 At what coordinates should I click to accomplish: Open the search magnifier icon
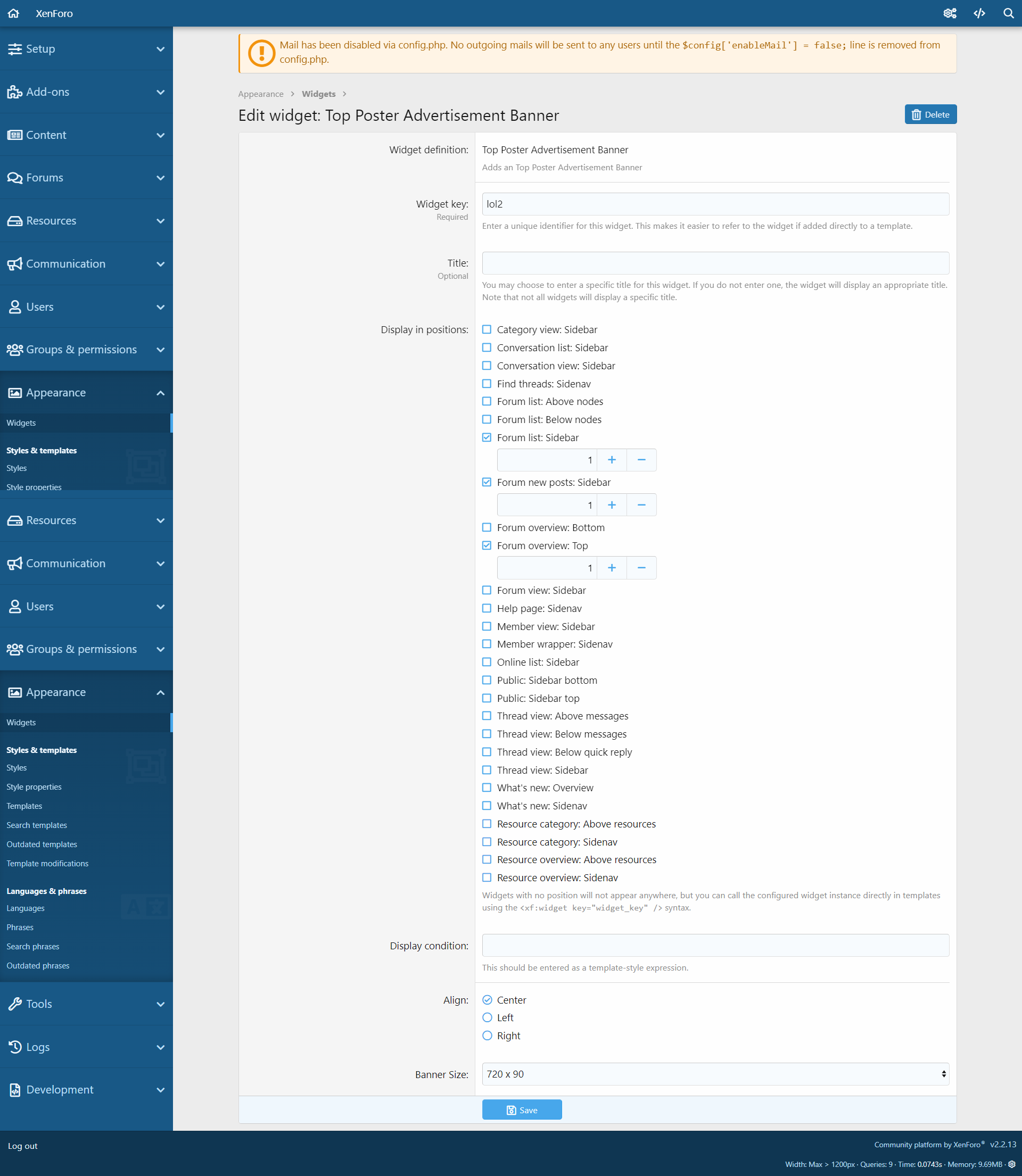[1008, 13]
